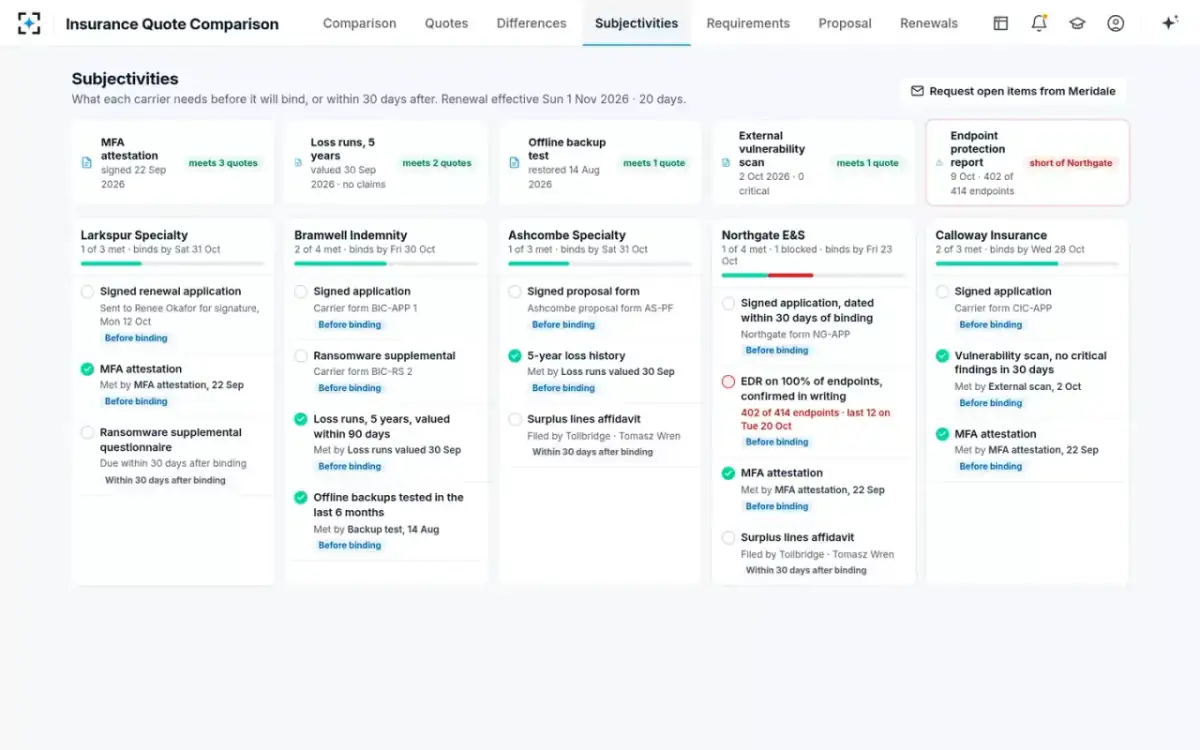
Task: Toggle Bramwell Loss runs 5 years green check
Action: [301, 419]
